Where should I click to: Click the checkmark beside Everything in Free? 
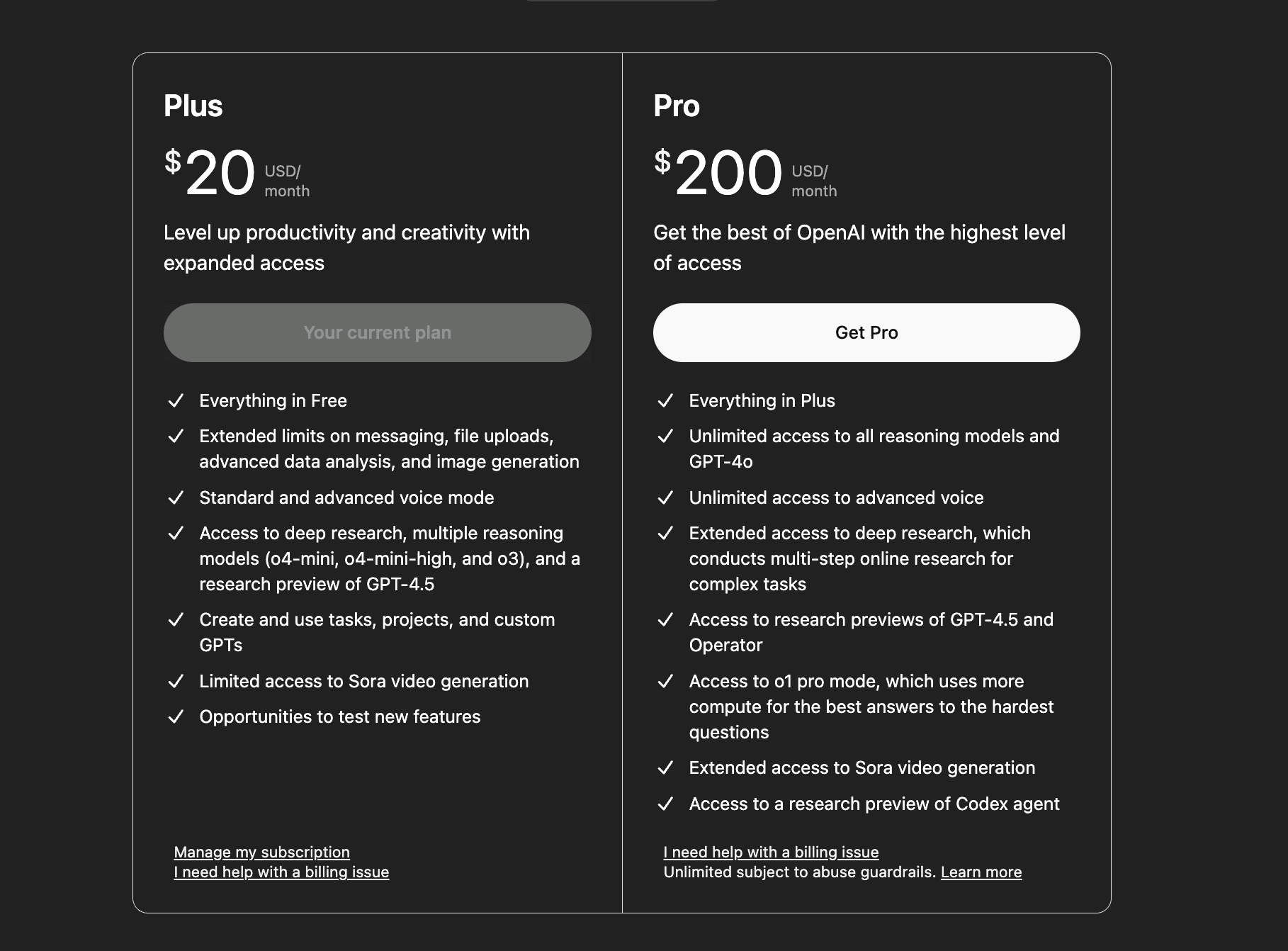[177, 400]
